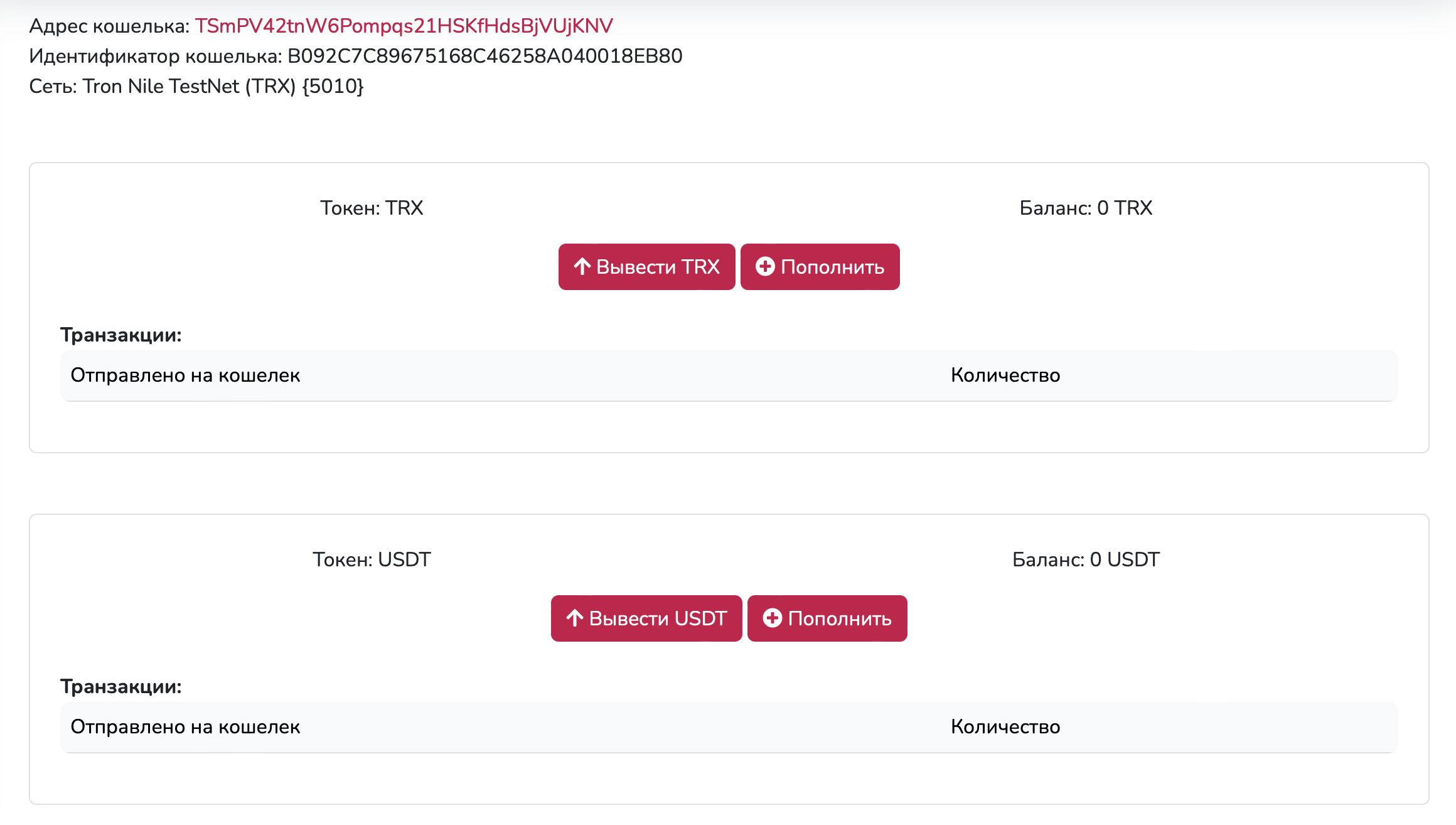Click the Количество header in the TRX table
This screenshot has width=1456, height=825.
pos(1005,375)
